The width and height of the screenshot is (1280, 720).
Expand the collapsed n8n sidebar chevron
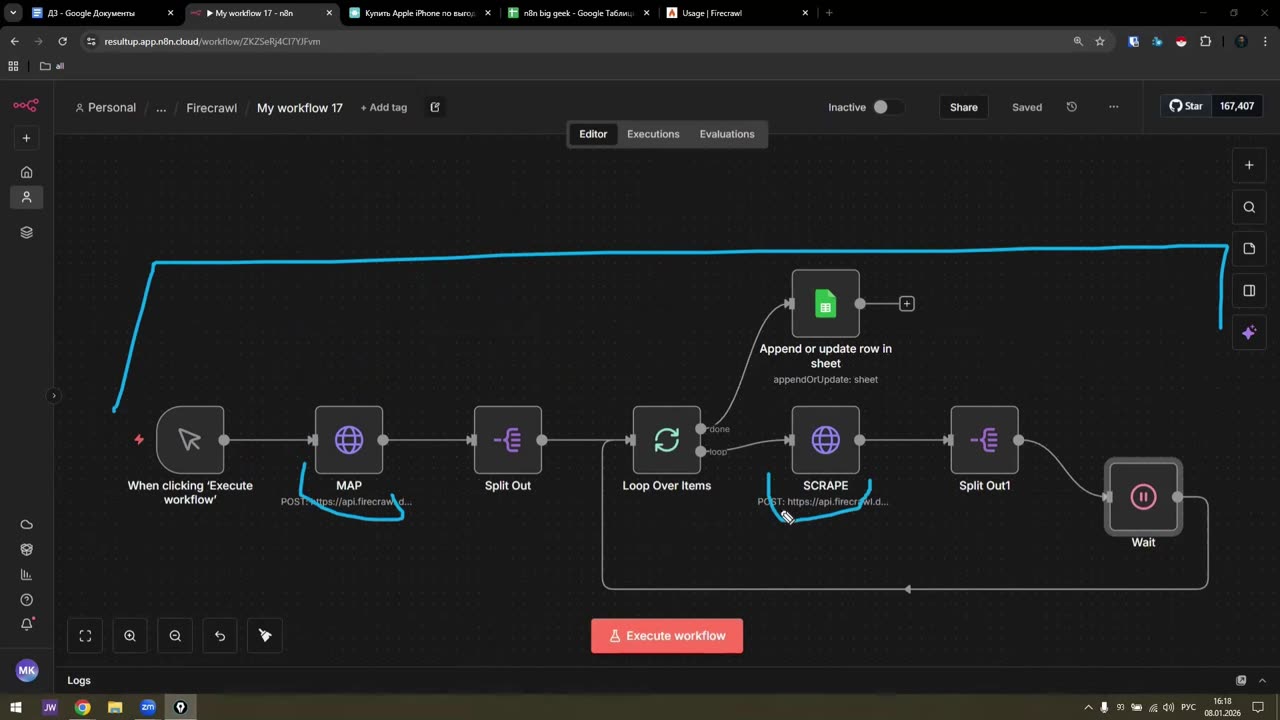point(54,395)
